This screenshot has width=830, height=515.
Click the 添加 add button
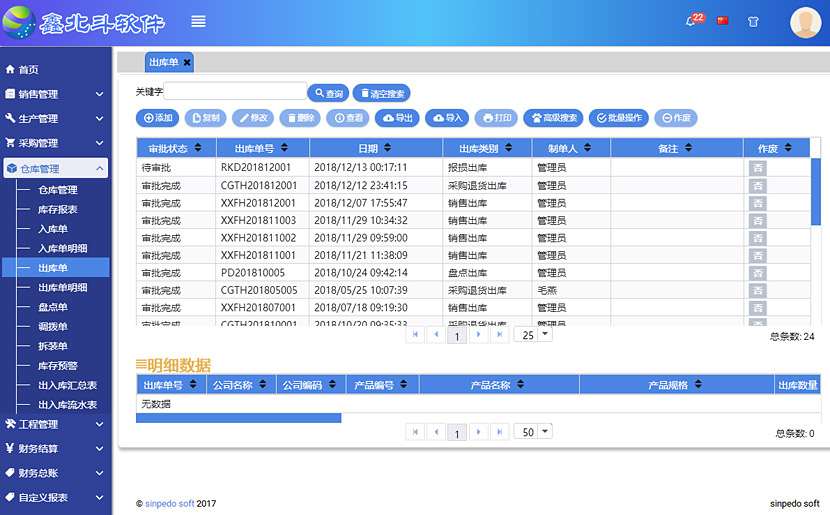point(158,118)
